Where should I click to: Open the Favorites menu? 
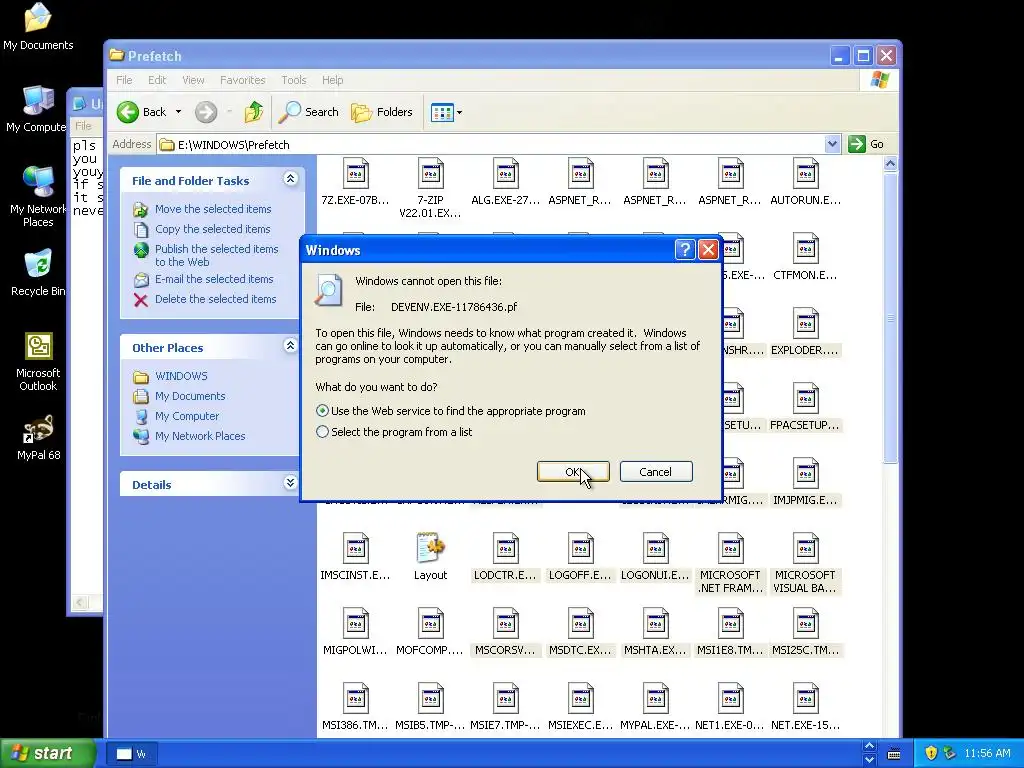pos(242,80)
